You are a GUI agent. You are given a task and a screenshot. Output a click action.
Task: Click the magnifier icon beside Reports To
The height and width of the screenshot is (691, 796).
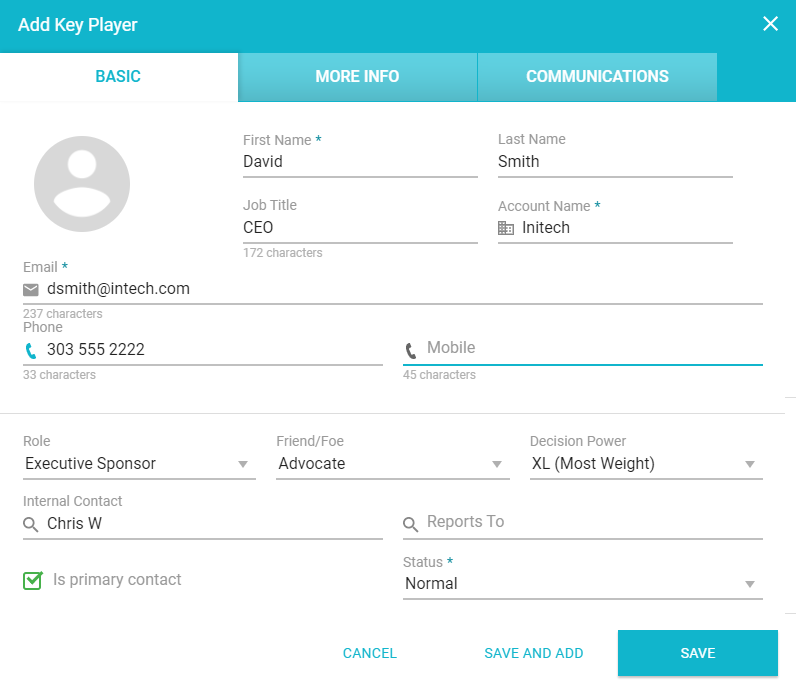point(411,524)
